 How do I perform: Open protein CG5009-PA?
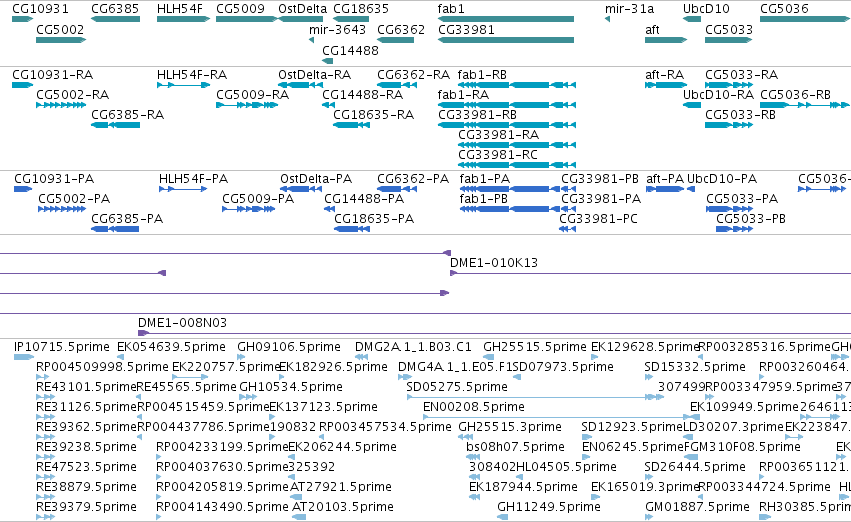[x=258, y=199]
